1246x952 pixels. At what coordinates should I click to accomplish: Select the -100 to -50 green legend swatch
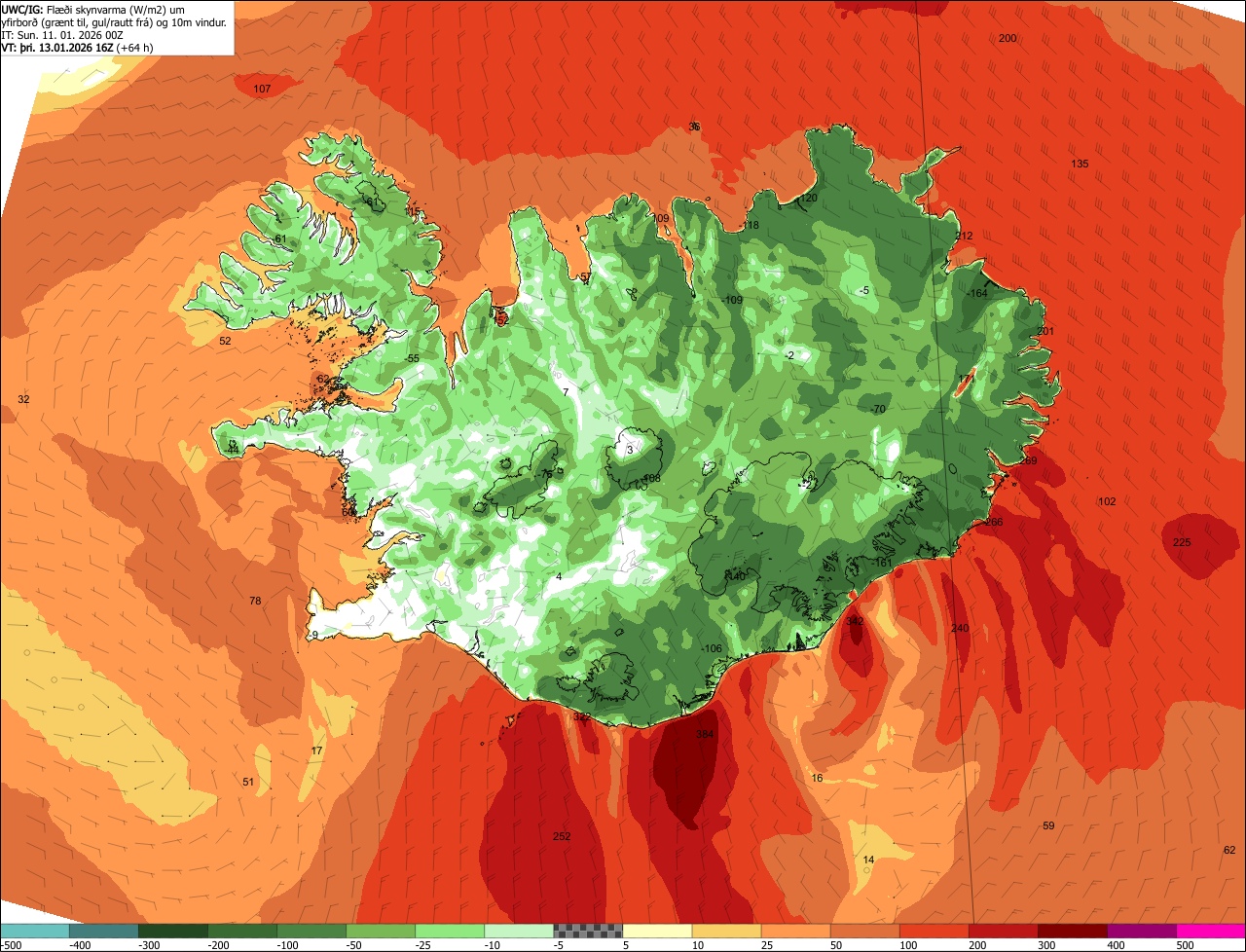pyautogui.click(x=311, y=930)
